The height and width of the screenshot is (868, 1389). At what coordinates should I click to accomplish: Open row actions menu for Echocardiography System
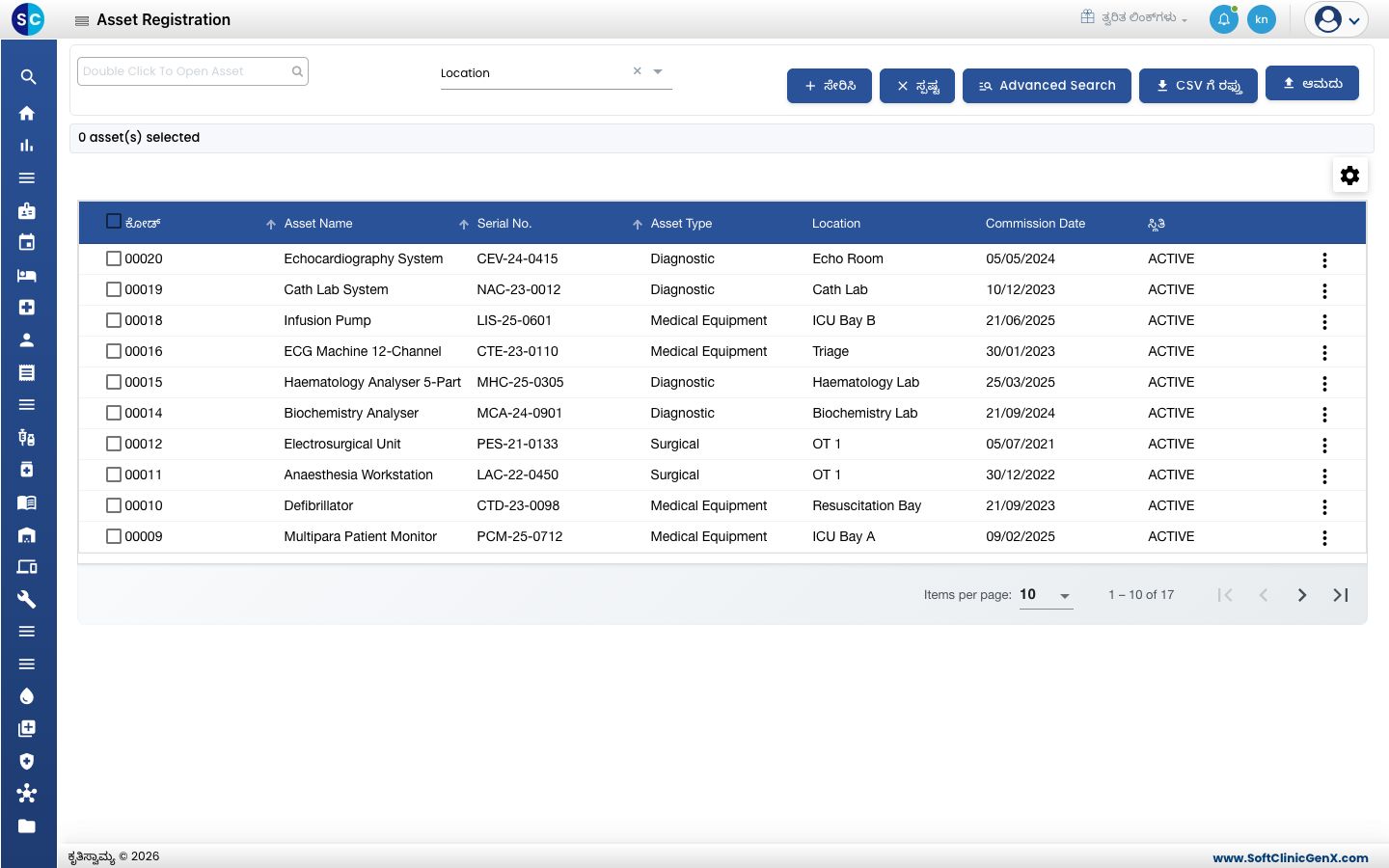pos(1324,259)
